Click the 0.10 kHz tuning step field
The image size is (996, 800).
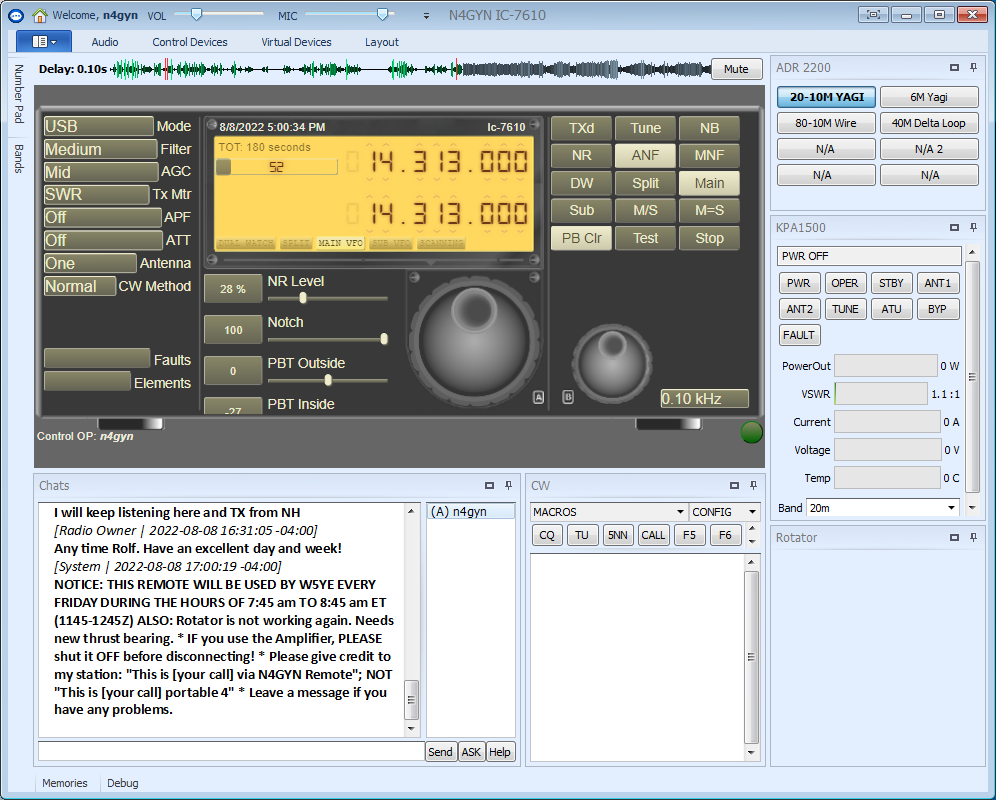point(704,398)
